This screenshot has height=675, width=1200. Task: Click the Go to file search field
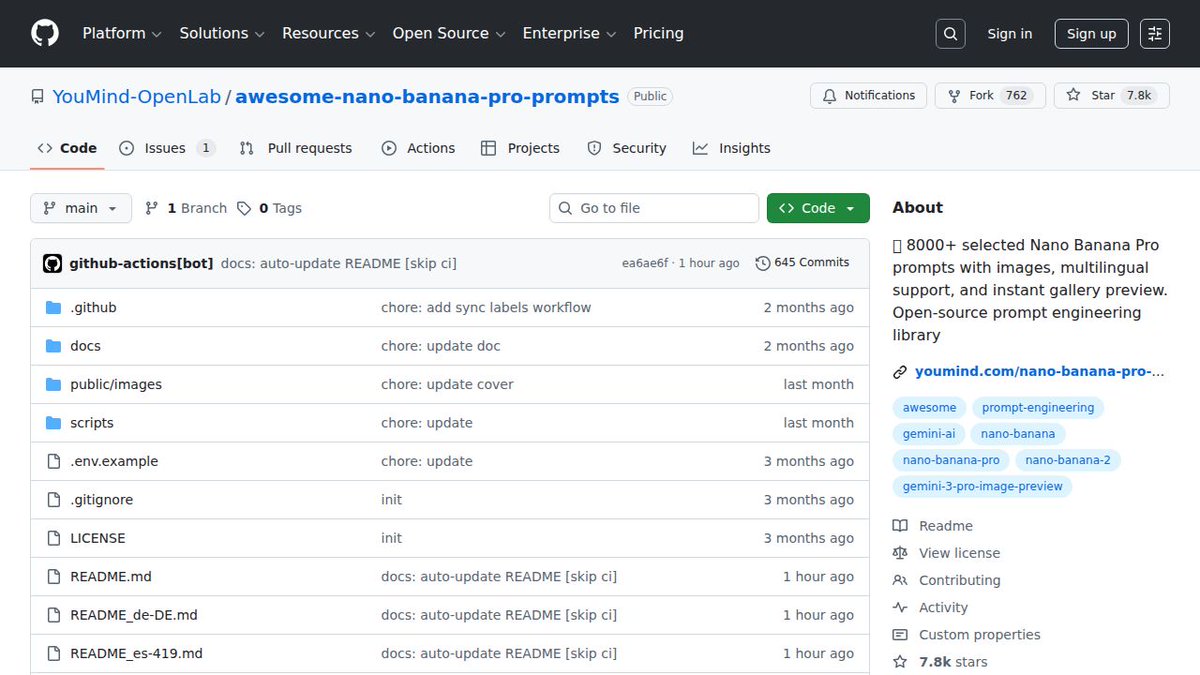tap(654, 208)
